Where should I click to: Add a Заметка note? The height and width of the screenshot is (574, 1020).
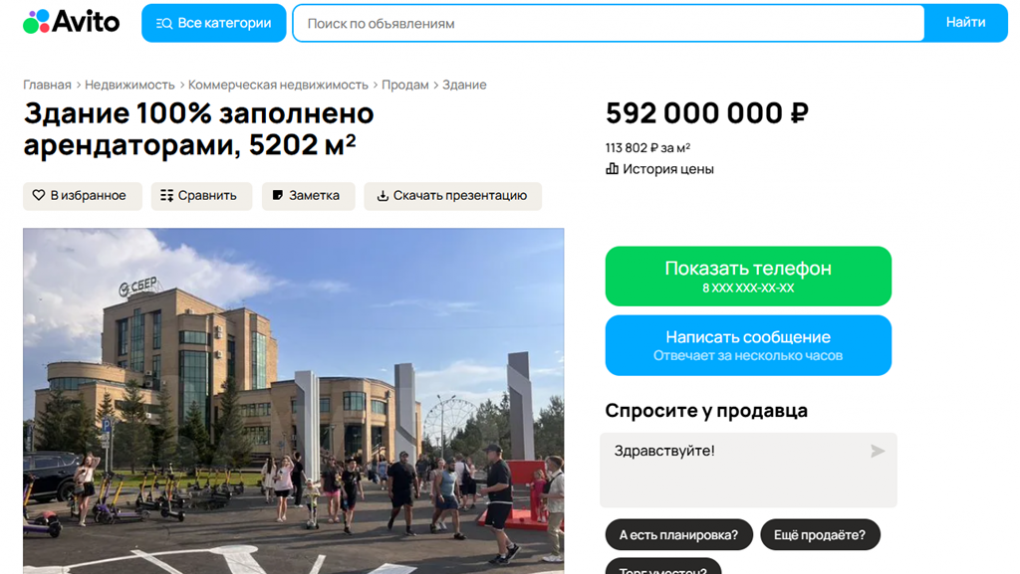[308, 196]
